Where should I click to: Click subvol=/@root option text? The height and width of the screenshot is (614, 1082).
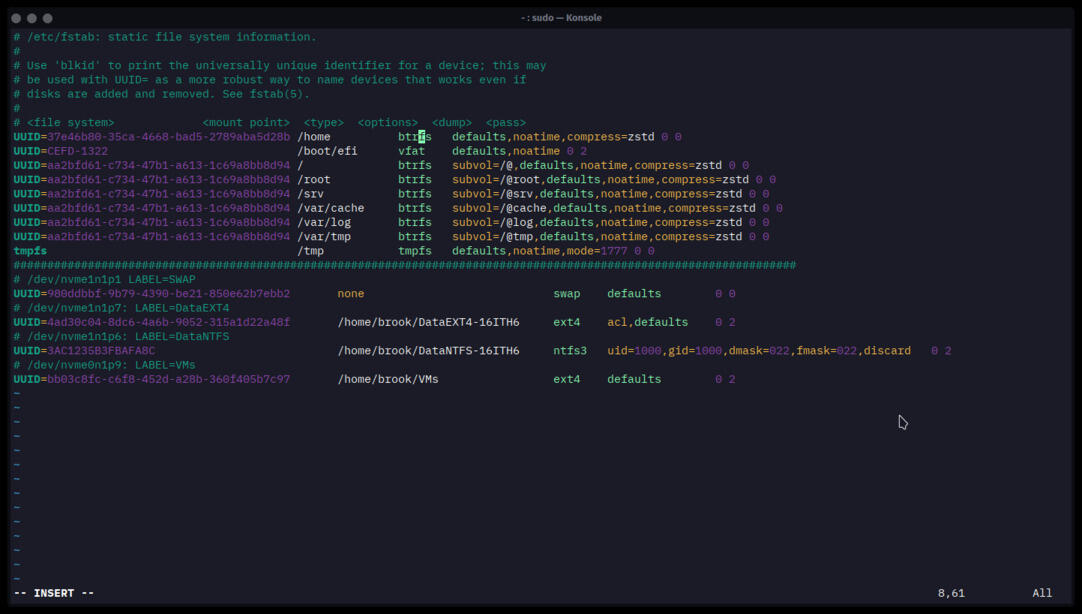496,179
